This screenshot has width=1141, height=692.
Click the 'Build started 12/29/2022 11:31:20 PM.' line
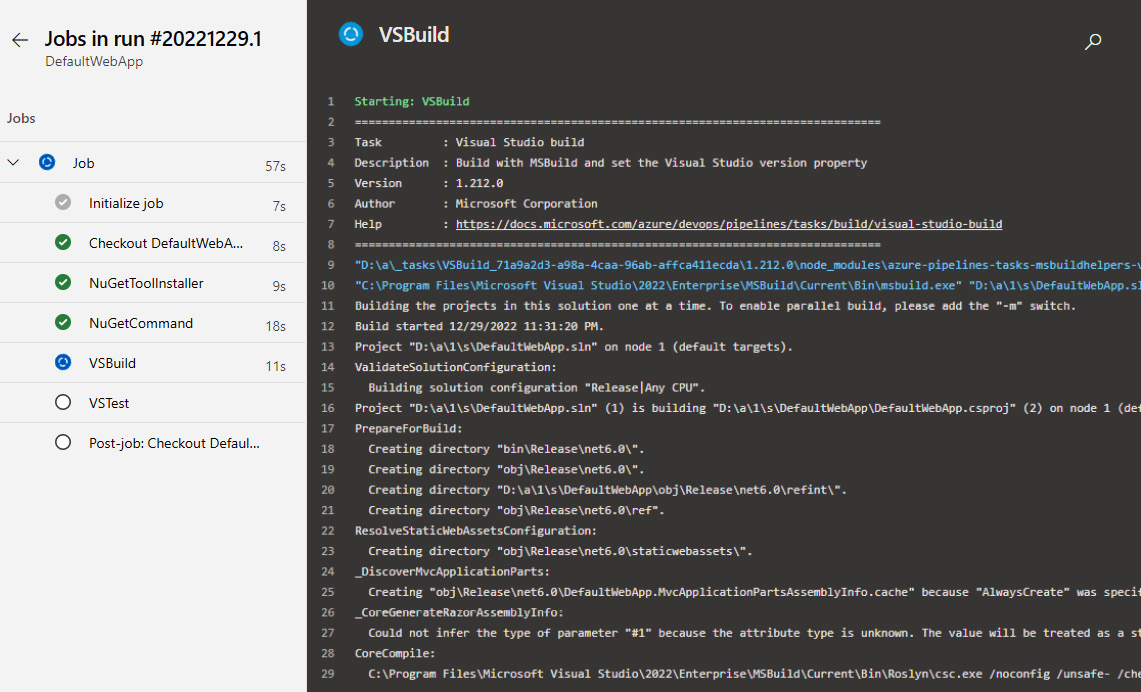(x=480, y=326)
